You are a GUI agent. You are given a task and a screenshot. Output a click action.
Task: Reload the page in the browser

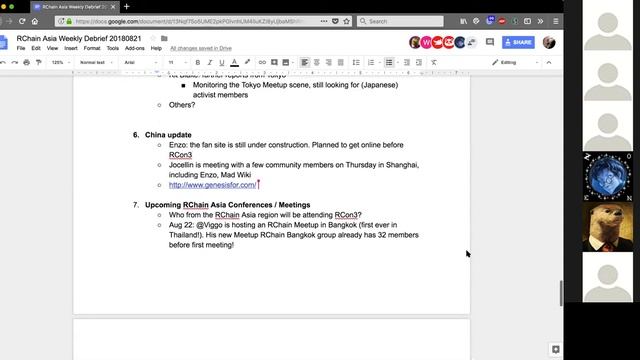(22, 21)
